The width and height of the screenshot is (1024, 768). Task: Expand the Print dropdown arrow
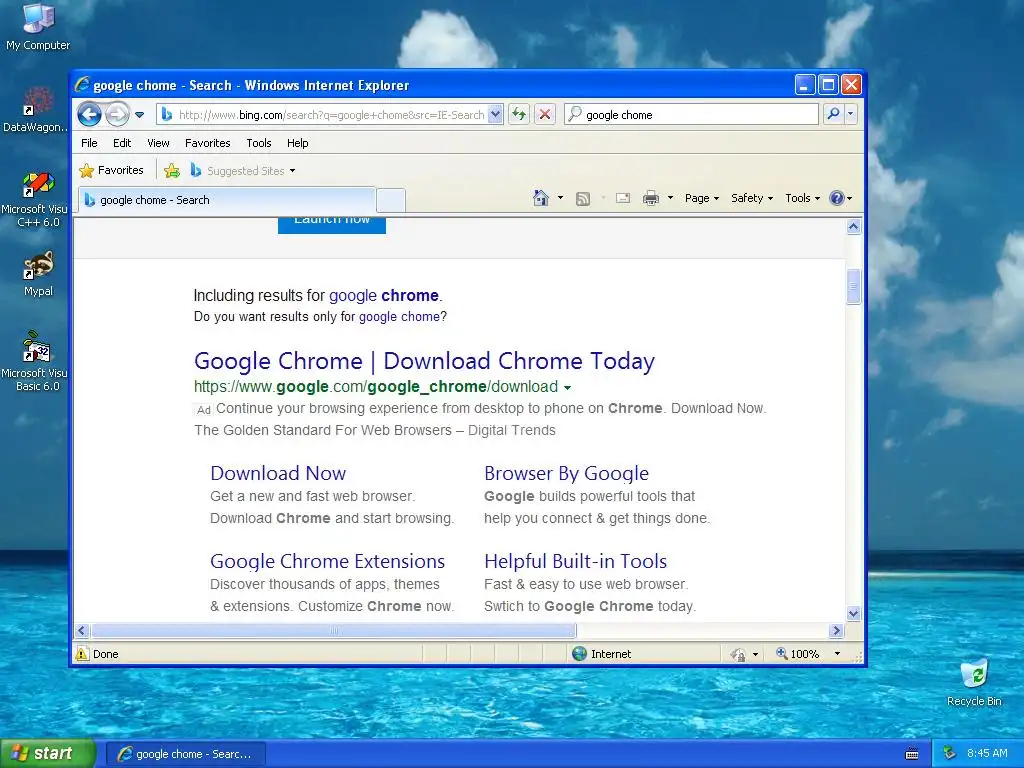670,198
